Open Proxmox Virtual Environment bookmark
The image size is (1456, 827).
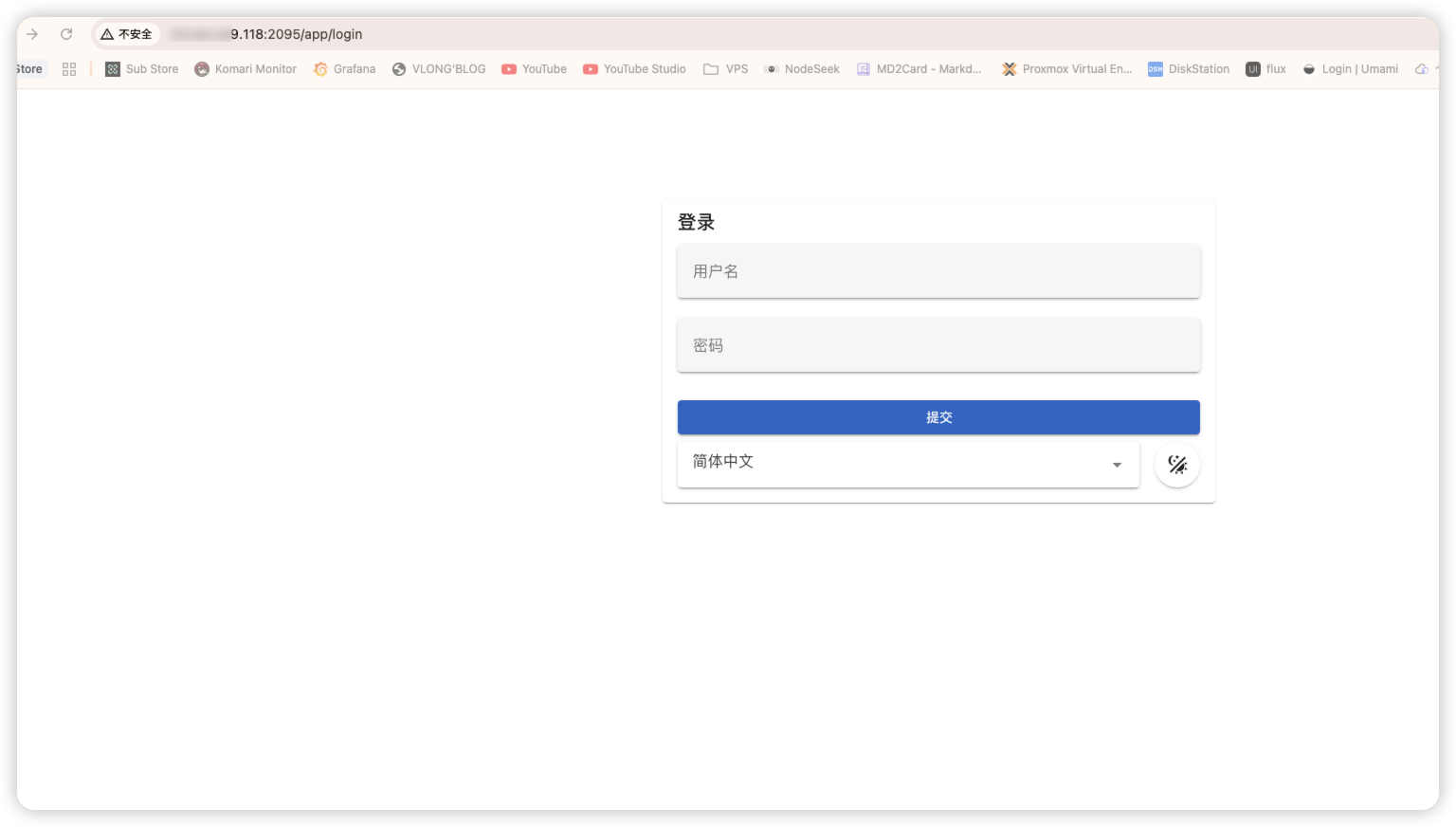tap(1067, 69)
